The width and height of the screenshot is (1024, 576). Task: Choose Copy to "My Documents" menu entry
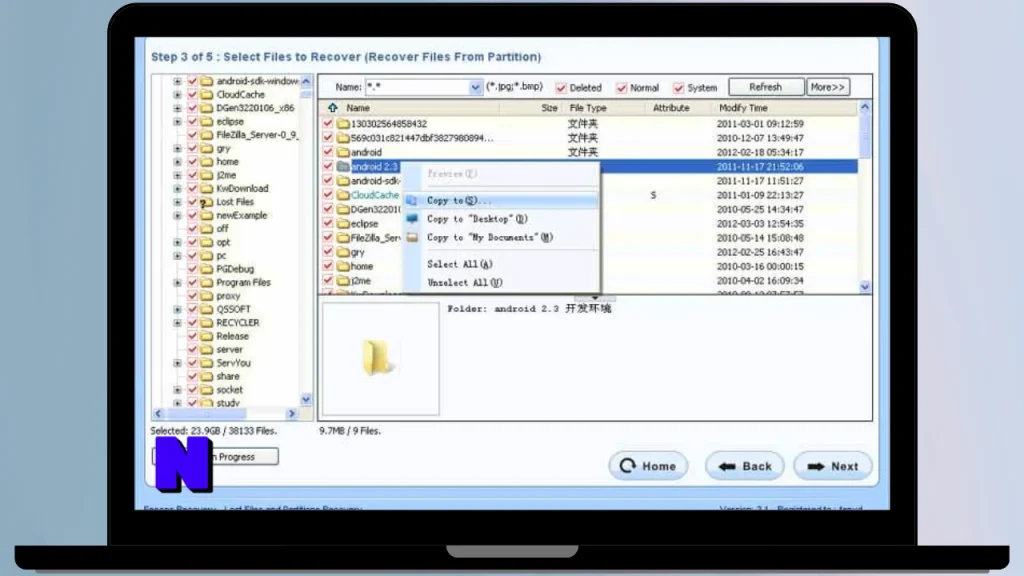click(500, 238)
